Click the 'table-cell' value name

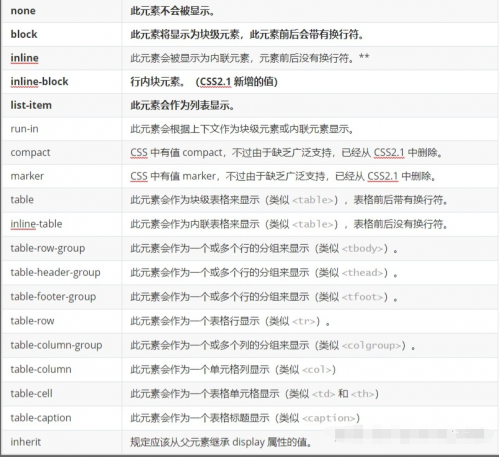(31, 393)
